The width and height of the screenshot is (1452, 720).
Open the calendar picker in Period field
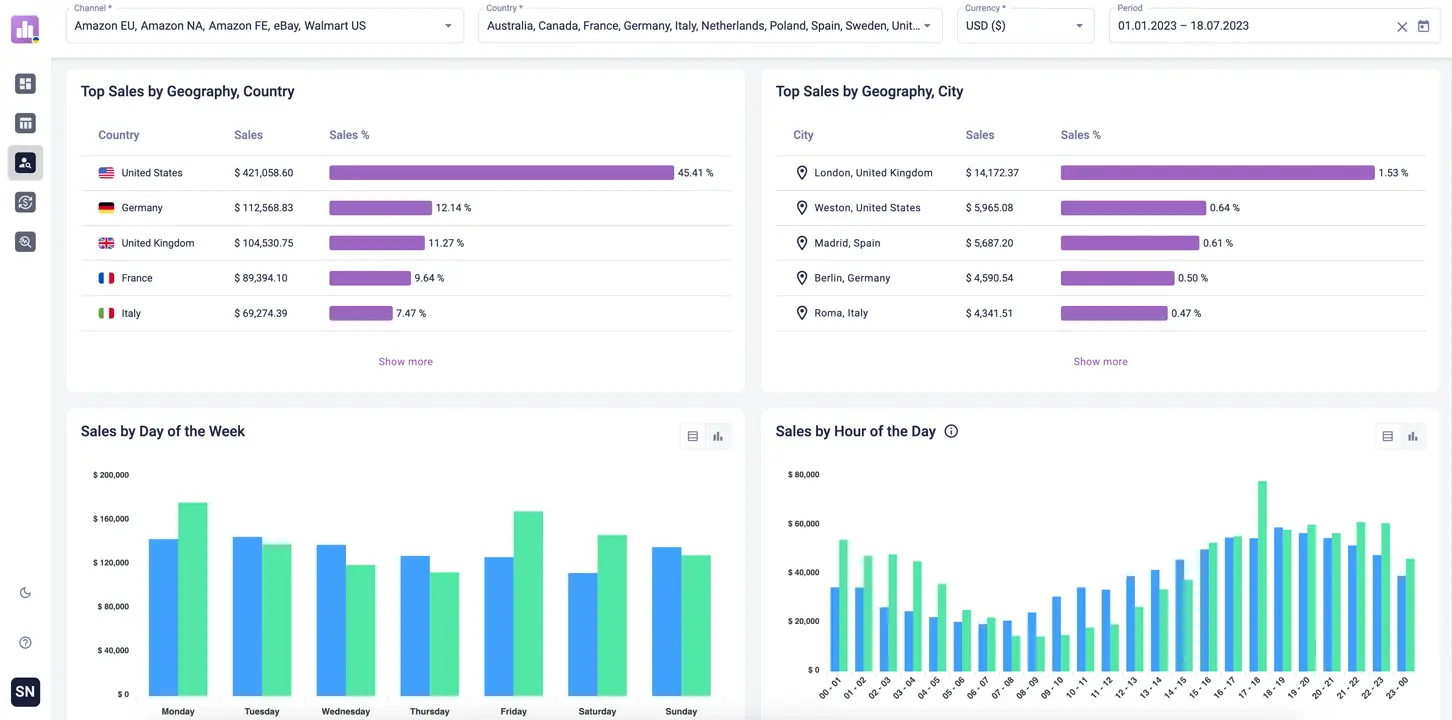coord(1423,27)
